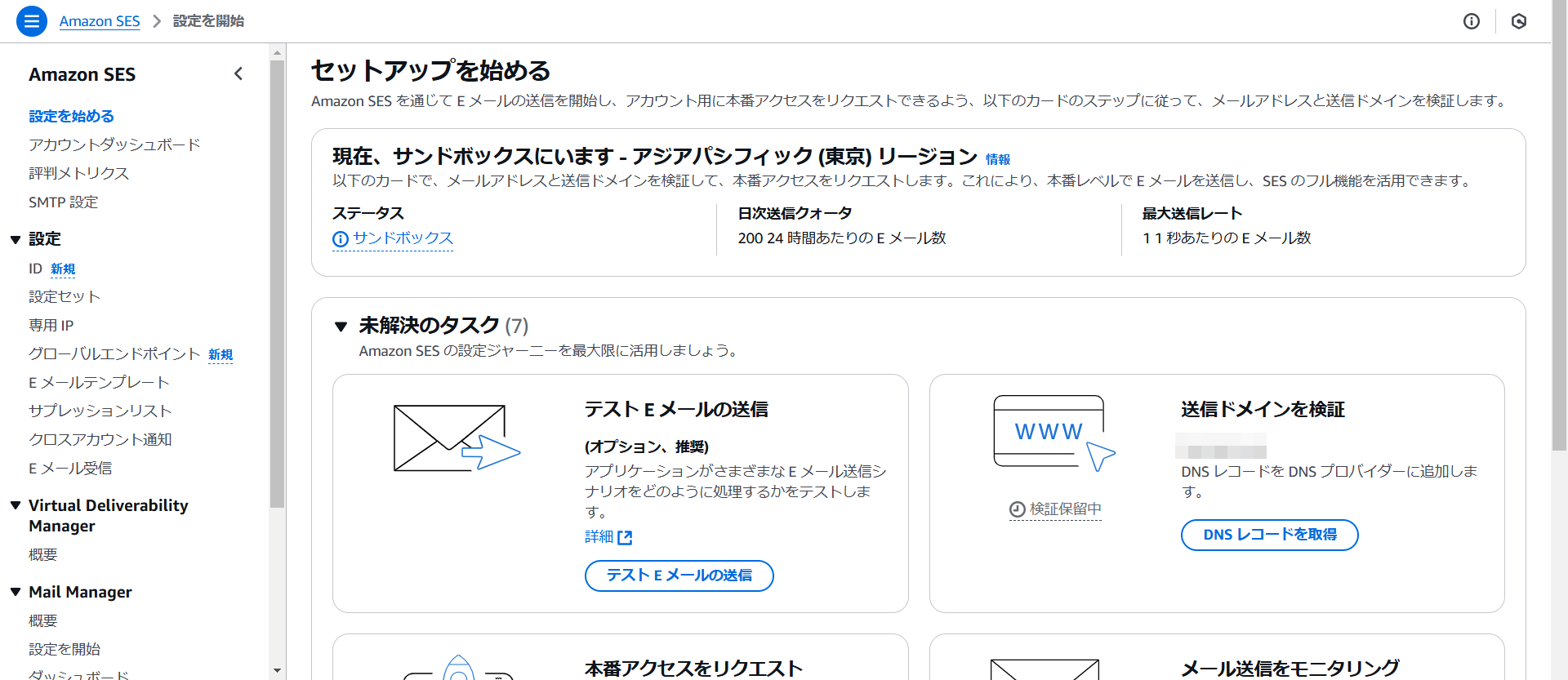Screen dimensions: 1568x680
Task: Open the hamburger navigation menu
Action: 31,21
